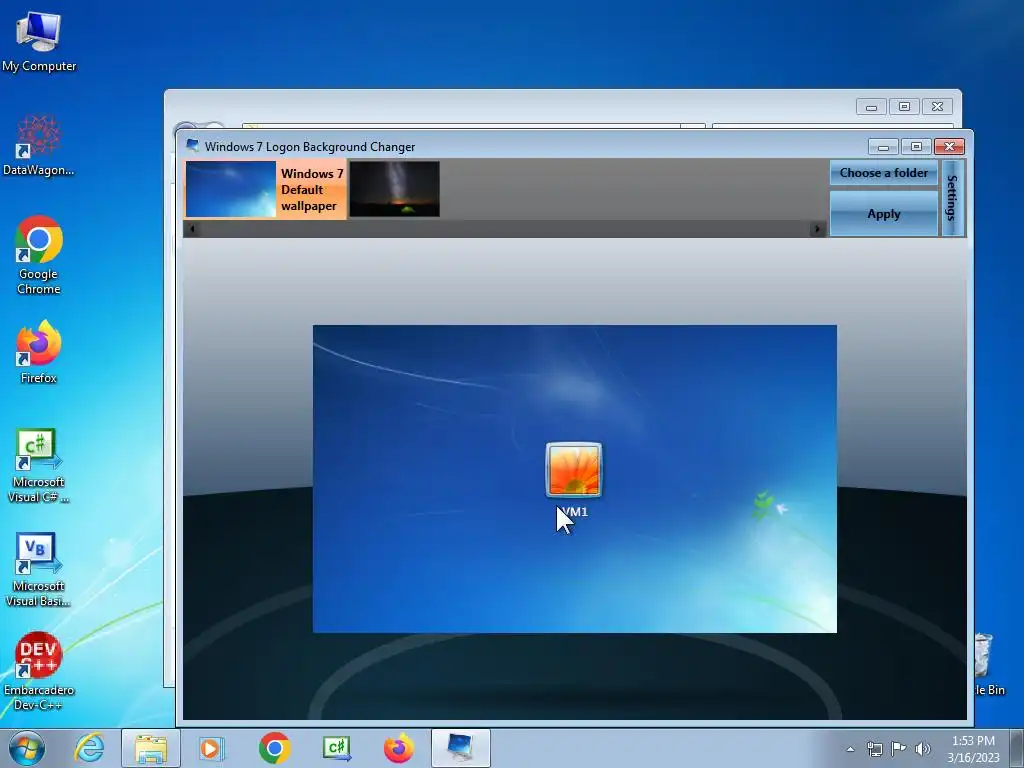Minimize the Logon Background Changer window
The image size is (1024, 768).
[x=883, y=147]
